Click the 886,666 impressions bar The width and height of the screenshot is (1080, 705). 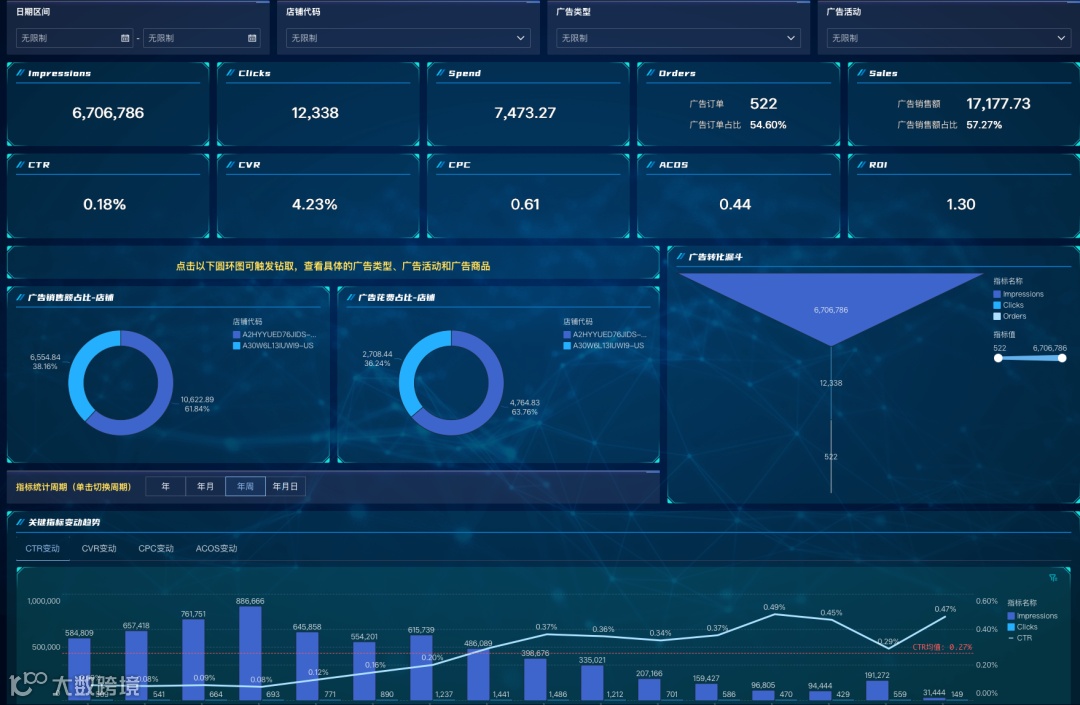click(x=250, y=653)
